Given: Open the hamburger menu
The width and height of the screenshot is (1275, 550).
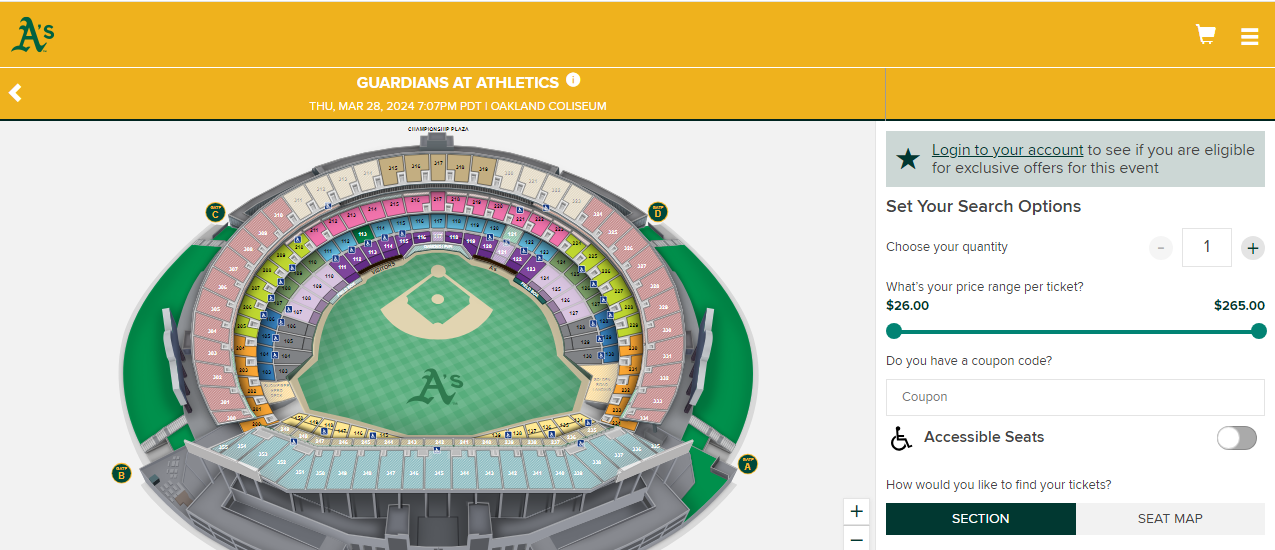Looking at the screenshot, I should (1249, 36).
